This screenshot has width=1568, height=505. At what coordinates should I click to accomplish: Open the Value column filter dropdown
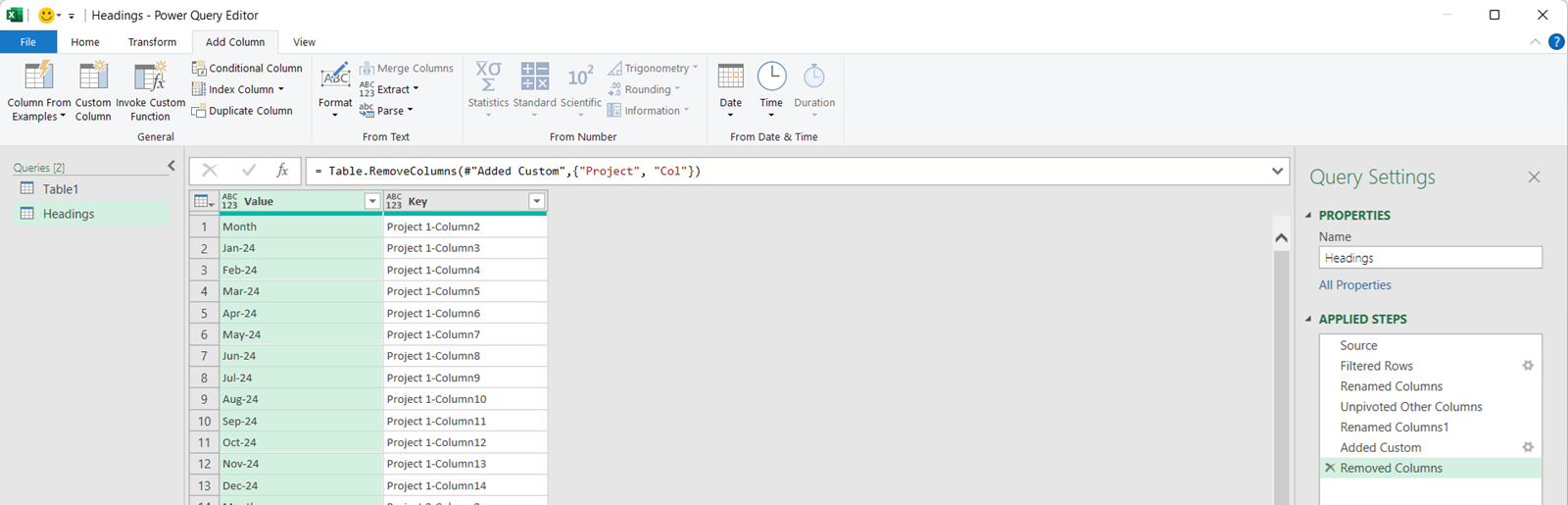pos(371,201)
